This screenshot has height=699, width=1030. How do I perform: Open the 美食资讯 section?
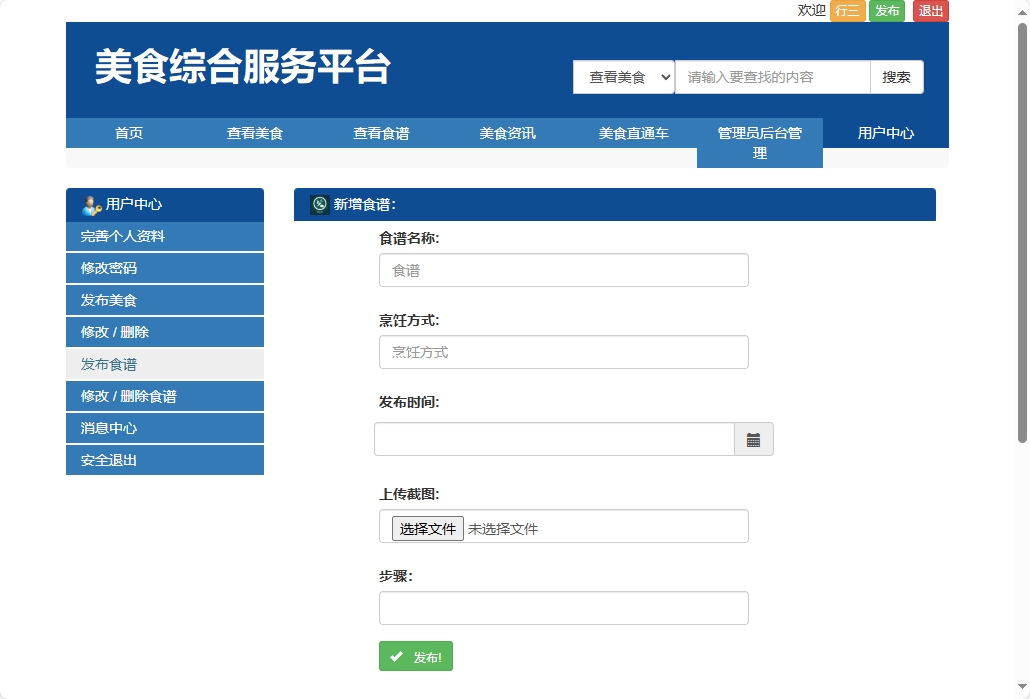(506, 132)
